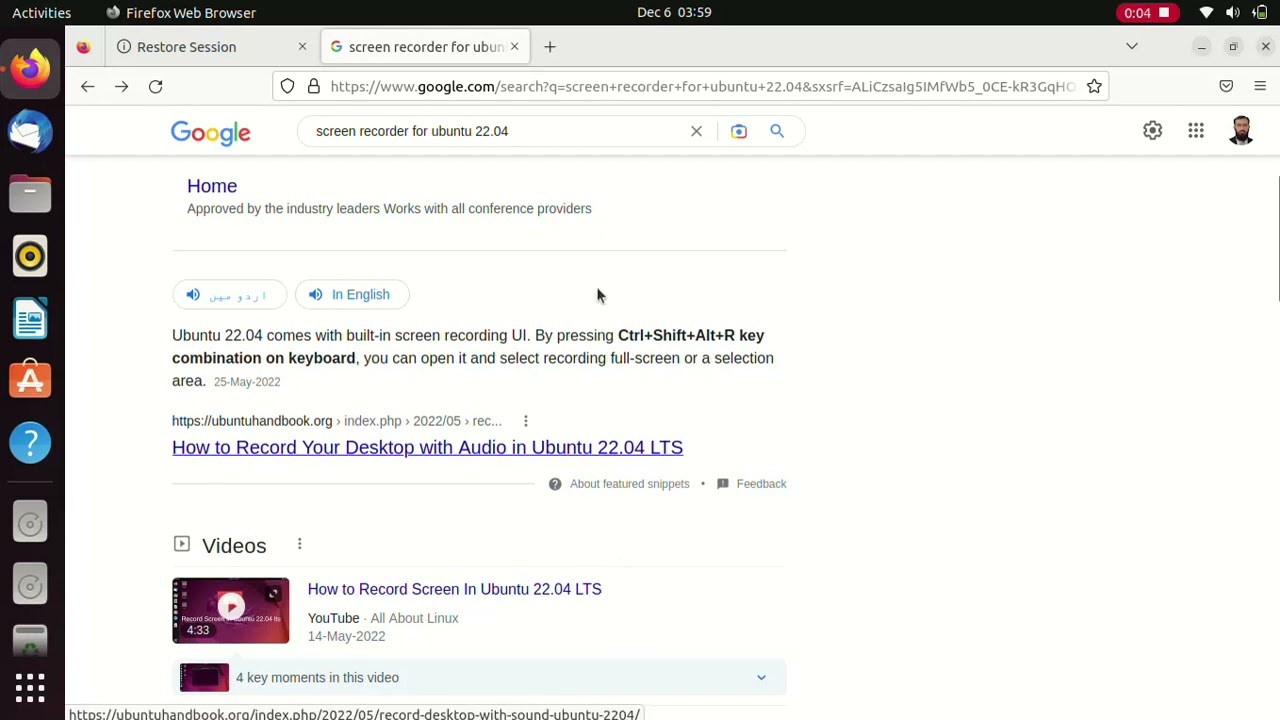This screenshot has height=720, width=1280.
Task: Click the 'Approved by the industry leaders' description
Action: (389, 209)
